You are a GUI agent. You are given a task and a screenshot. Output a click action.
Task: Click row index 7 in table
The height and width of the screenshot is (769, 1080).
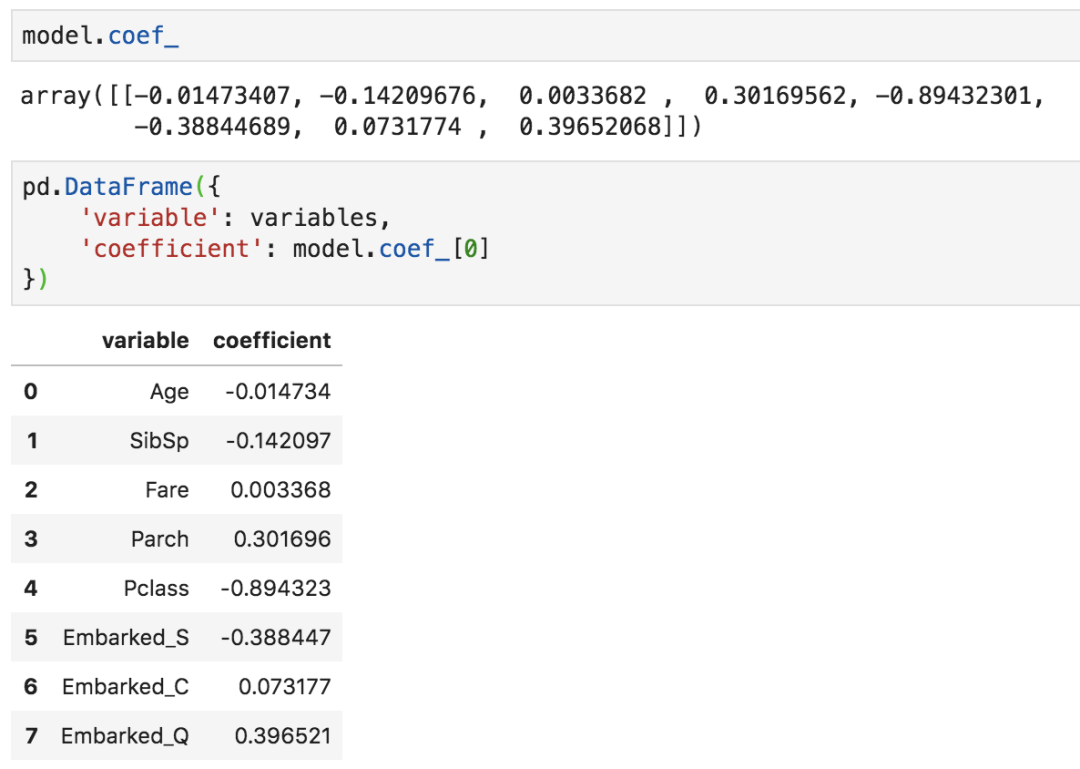tap(31, 736)
